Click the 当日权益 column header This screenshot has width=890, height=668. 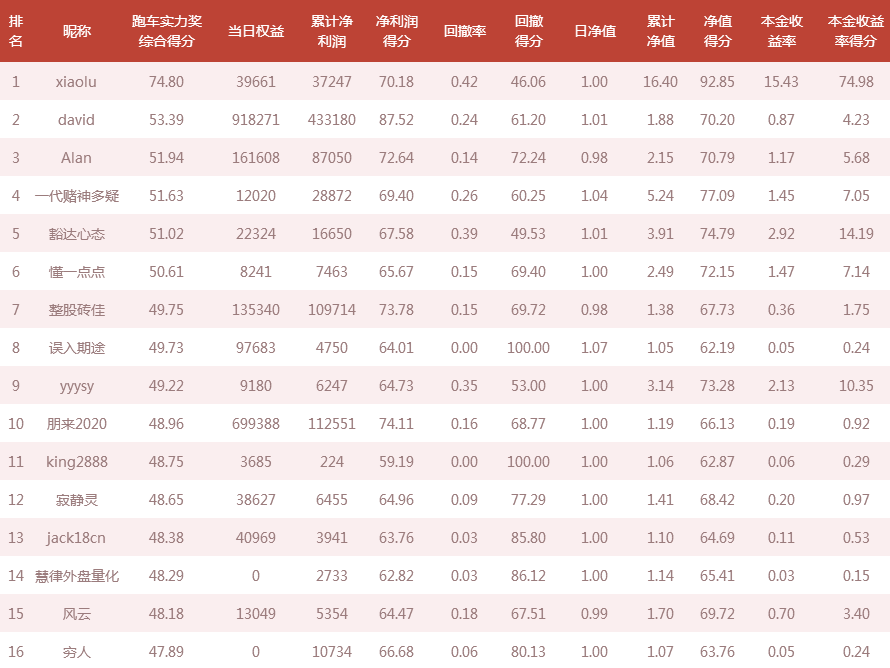(256, 31)
